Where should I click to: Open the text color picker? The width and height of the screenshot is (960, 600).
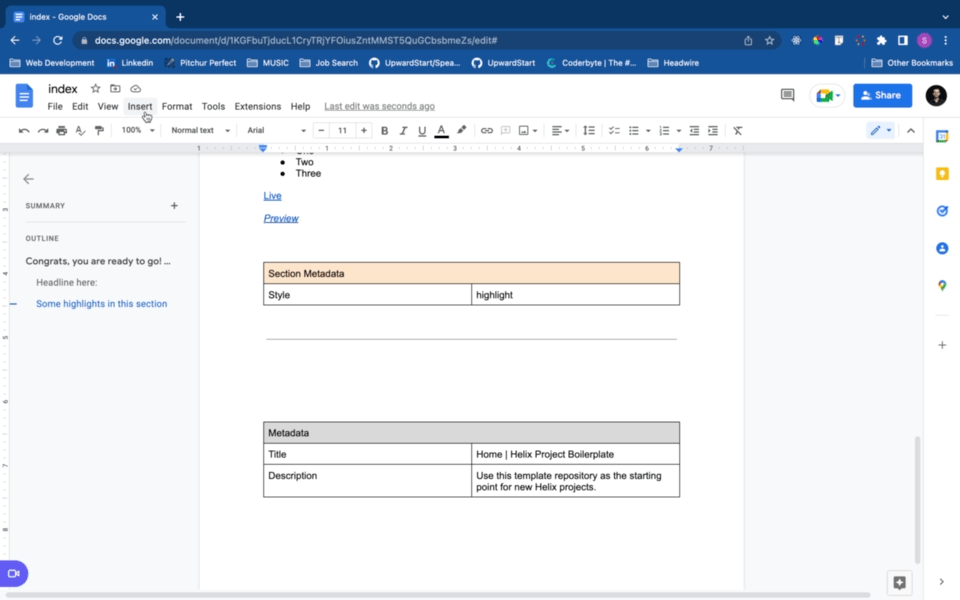click(441, 131)
